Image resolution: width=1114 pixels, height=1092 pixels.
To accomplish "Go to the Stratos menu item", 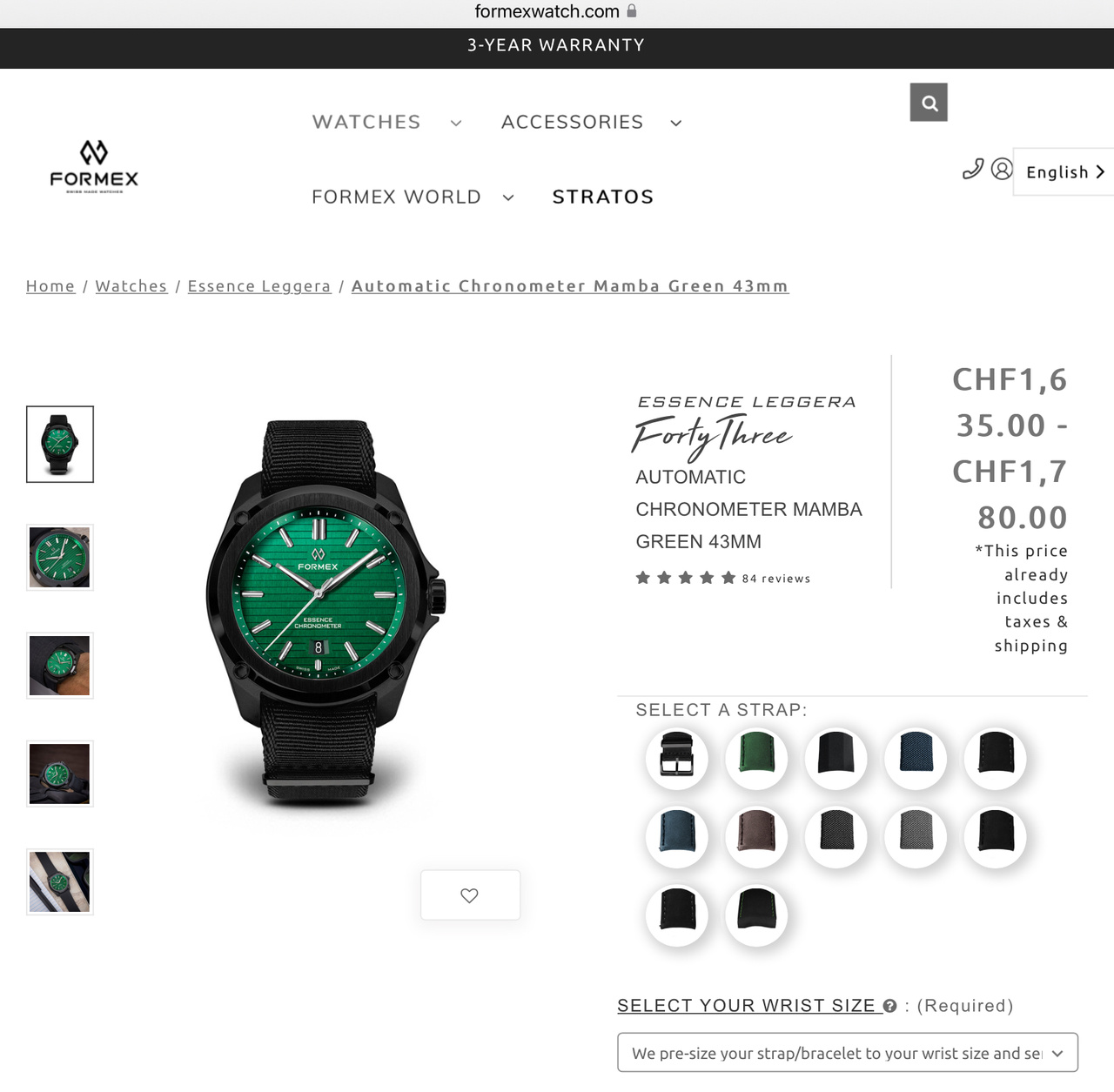I will tap(603, 197).
